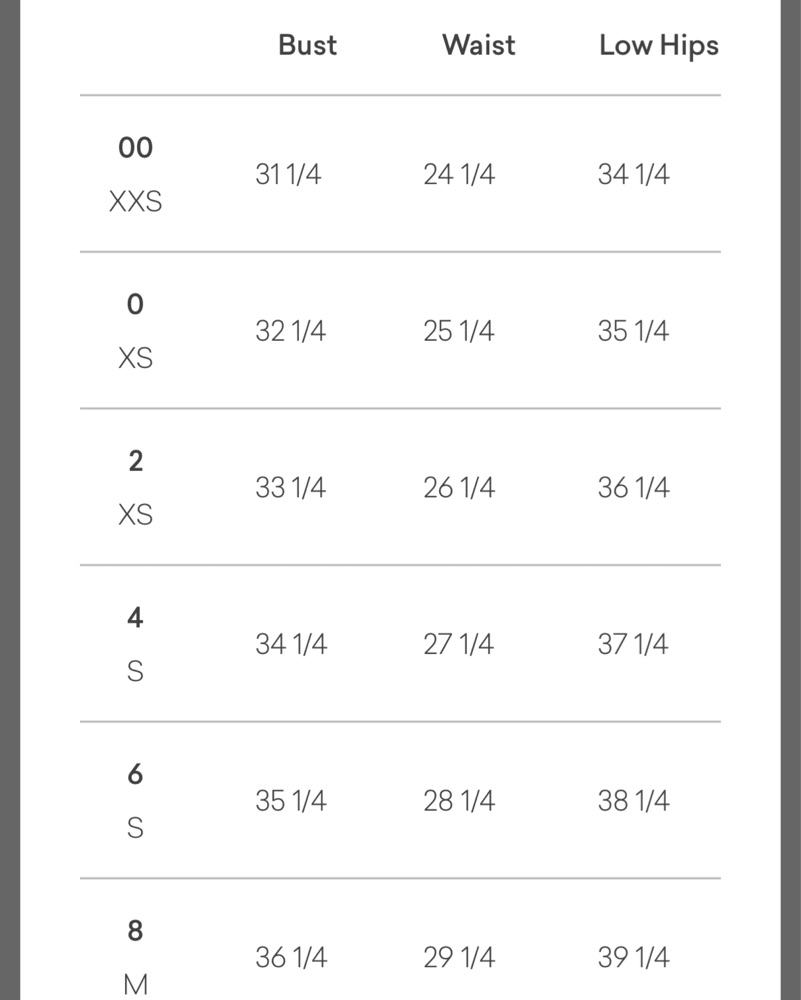This screenshot has width=801, height=1000.
Task: Click the waist value 27 1/4
Action: click(x=459, y=644)
